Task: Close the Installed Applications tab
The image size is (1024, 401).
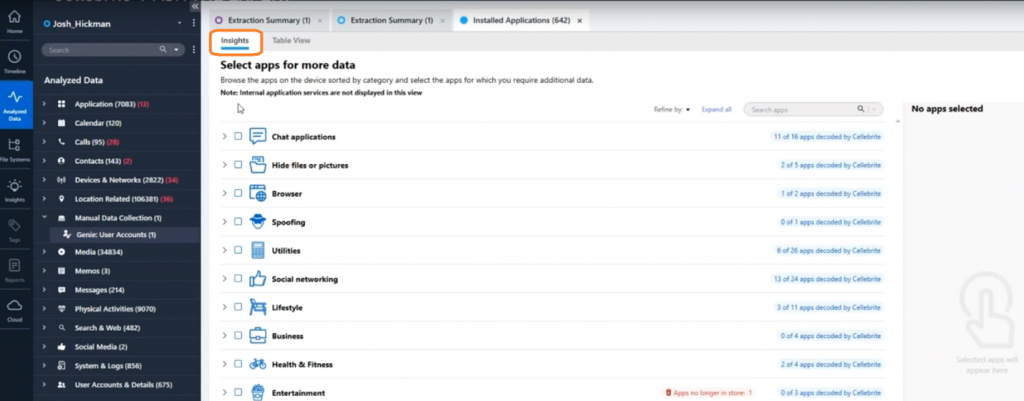Action: pyautogui.click(x=579, y=20)
